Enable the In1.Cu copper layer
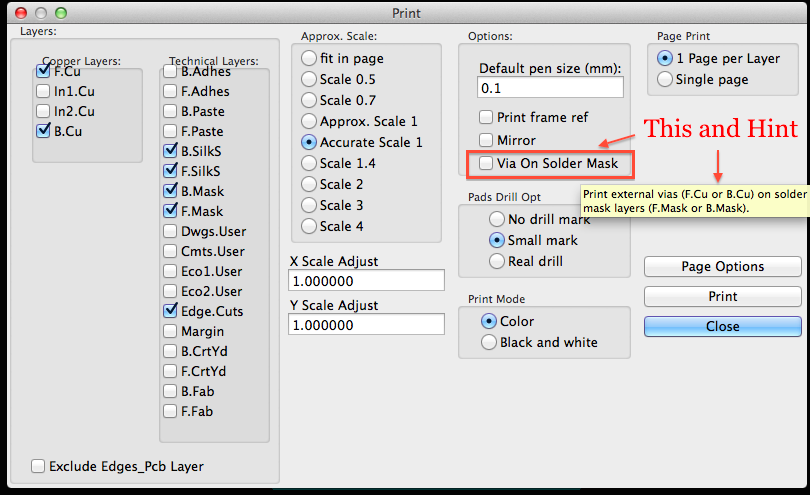Viewport: 810px width, 495px height. (x=43, y=91)
